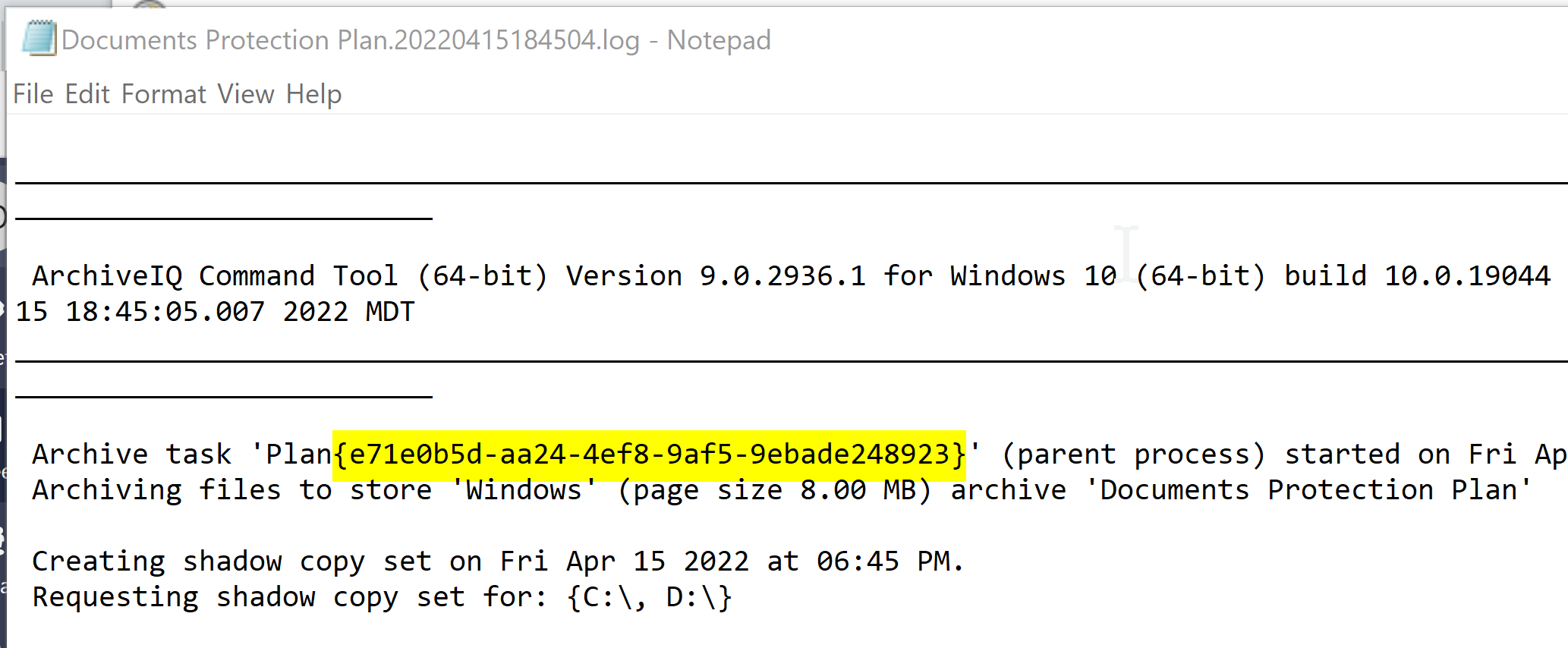Place cursor on '(parent process)' text
The image size is (1568, 648).
point(1134,455)
